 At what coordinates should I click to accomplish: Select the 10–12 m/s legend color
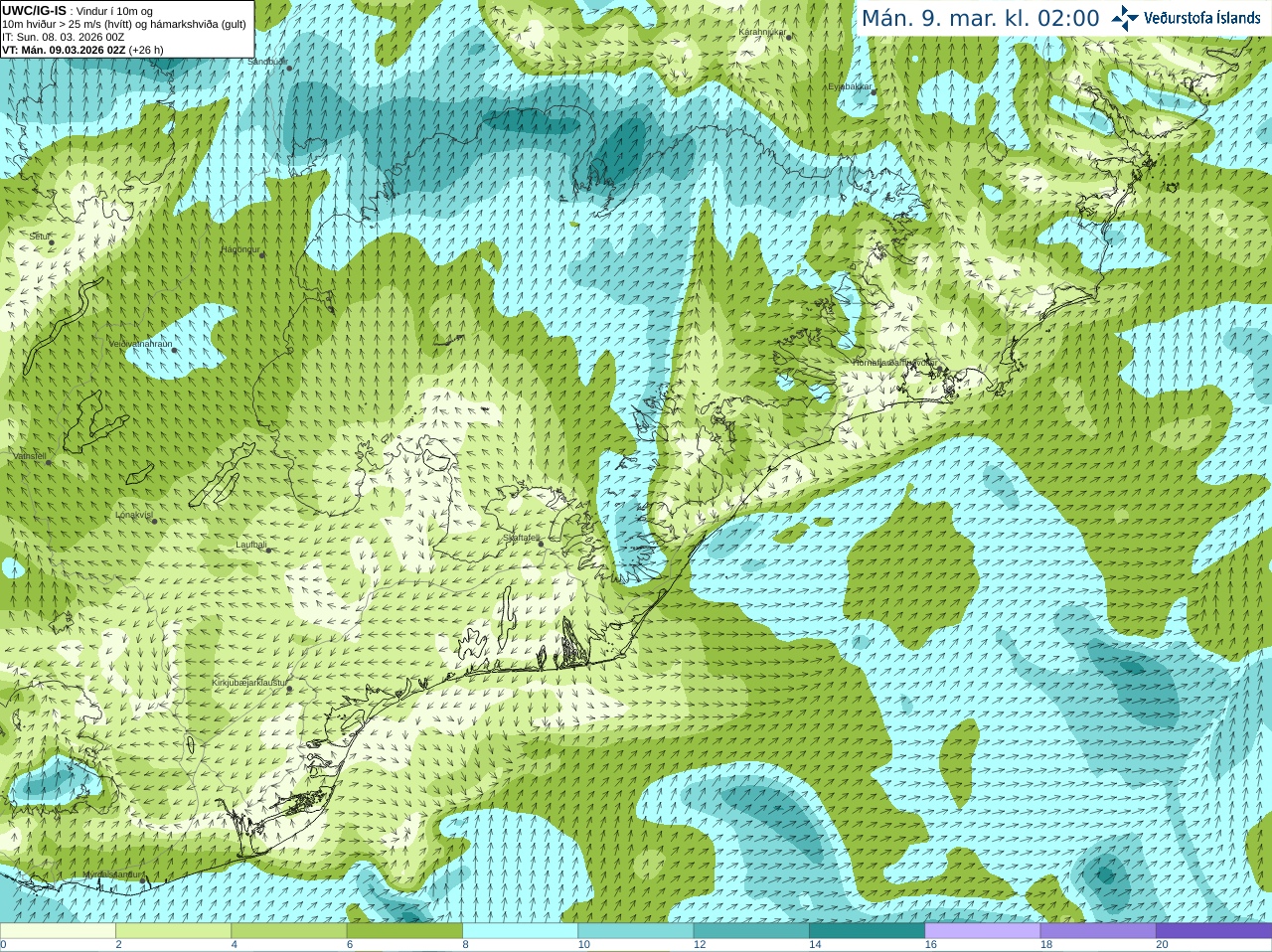(635, 931)
